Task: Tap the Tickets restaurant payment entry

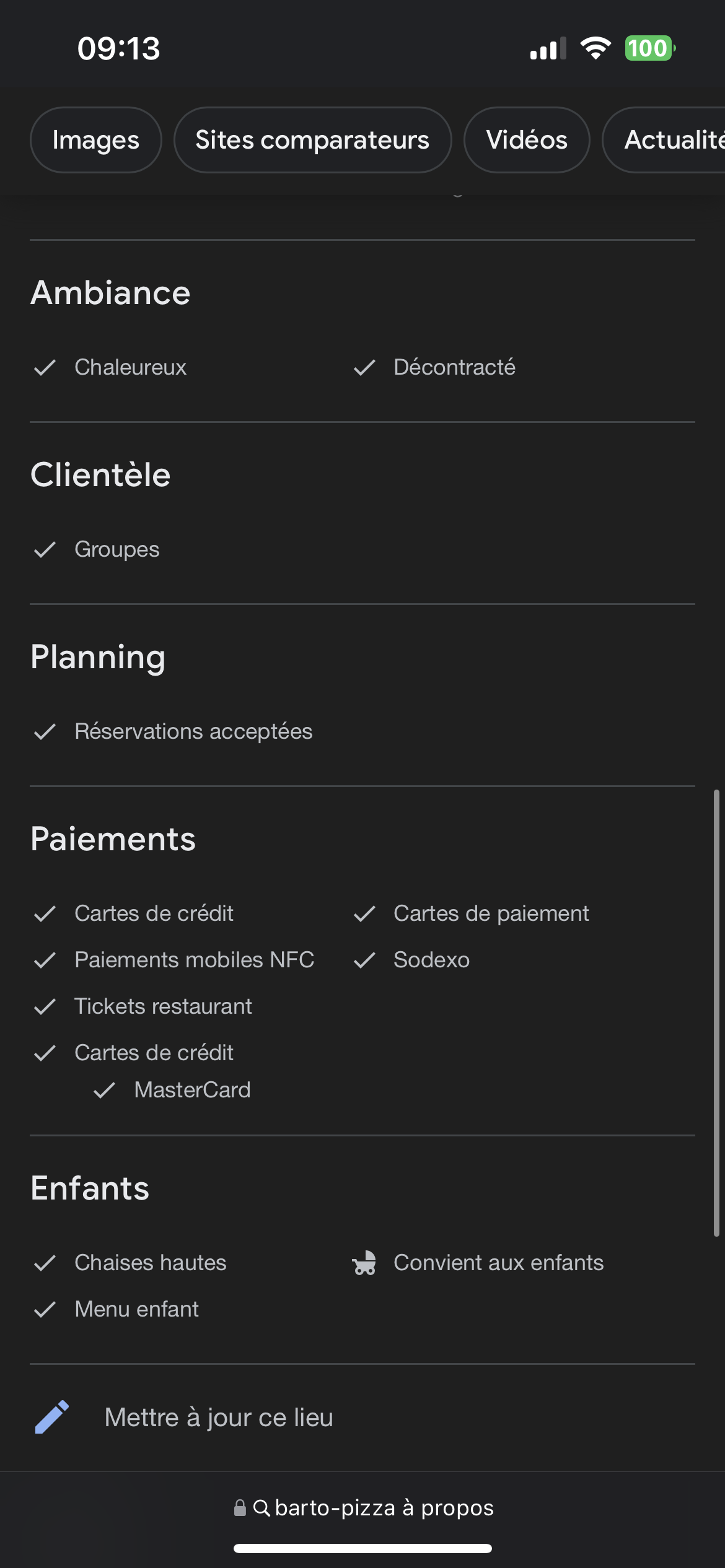Action: pos(163,1006)
